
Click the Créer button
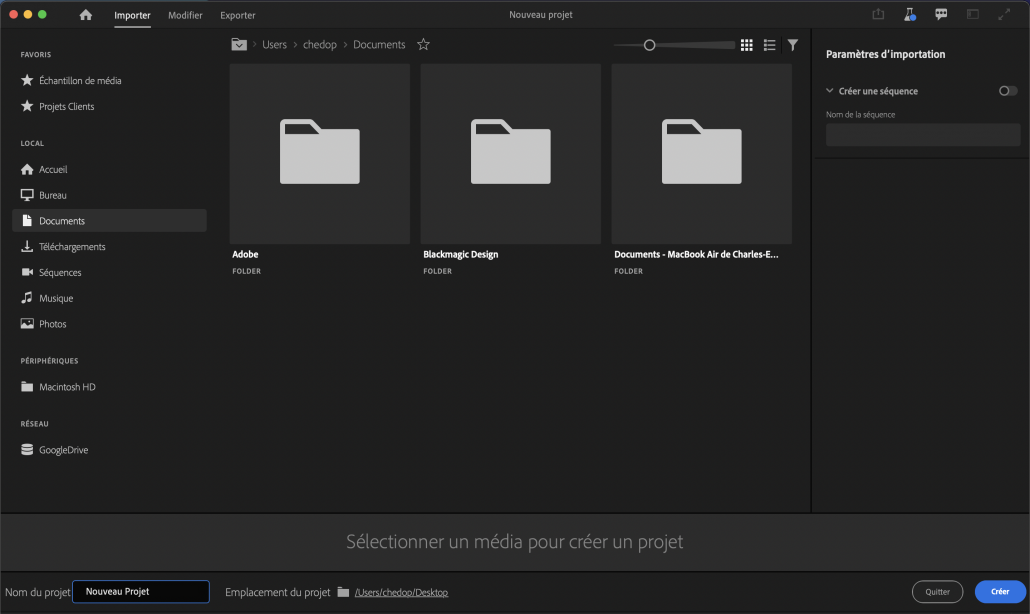point(999,592)
